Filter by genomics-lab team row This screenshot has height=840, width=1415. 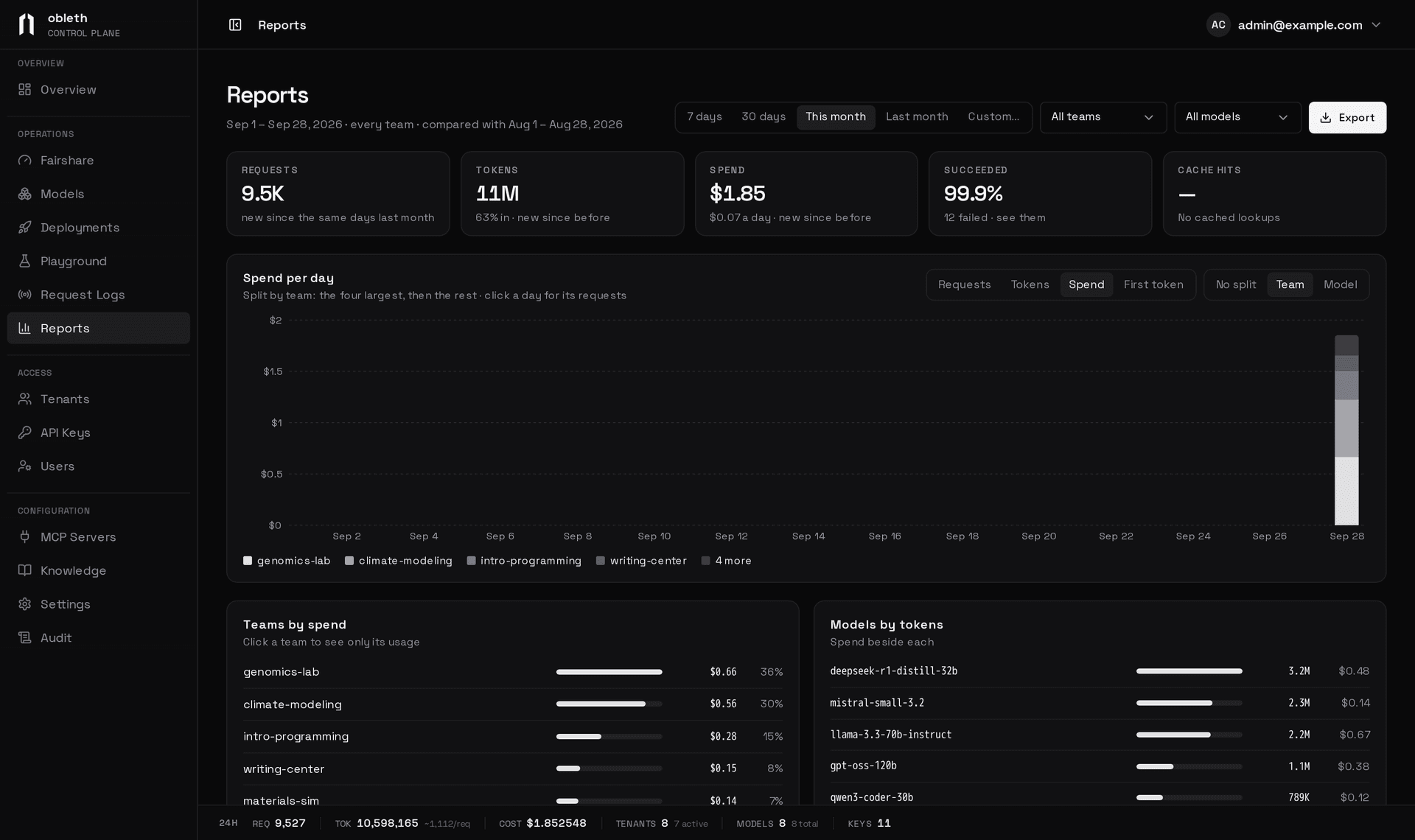pos(513,672)
